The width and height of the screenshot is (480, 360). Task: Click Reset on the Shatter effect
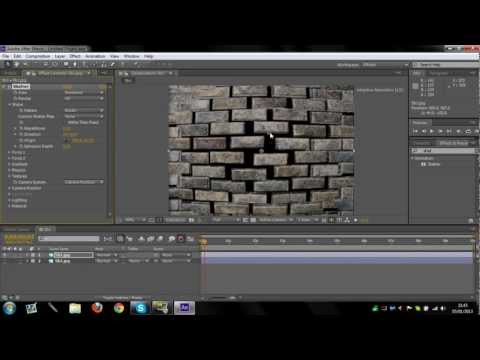point(68,87)
